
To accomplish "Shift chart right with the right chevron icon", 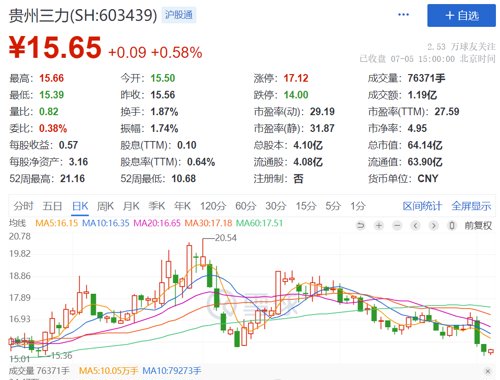I will coord(433,226).
